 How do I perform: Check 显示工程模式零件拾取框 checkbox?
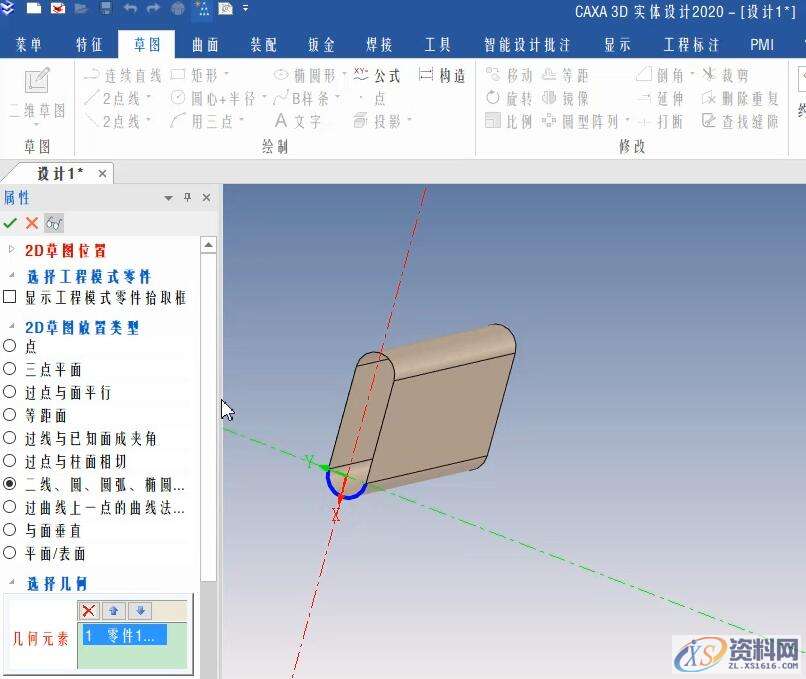9,296
